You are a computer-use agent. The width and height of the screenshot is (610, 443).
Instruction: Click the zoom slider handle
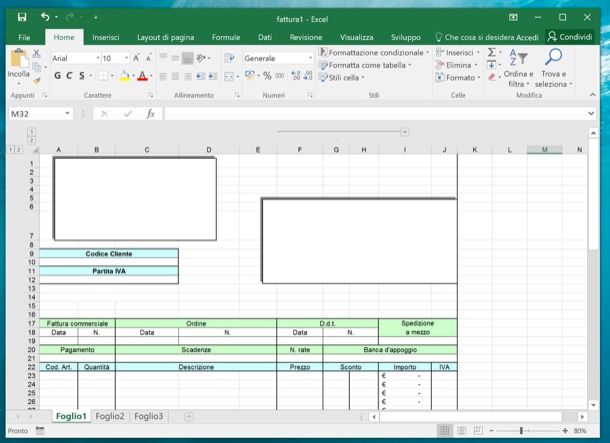pos(521,431)
